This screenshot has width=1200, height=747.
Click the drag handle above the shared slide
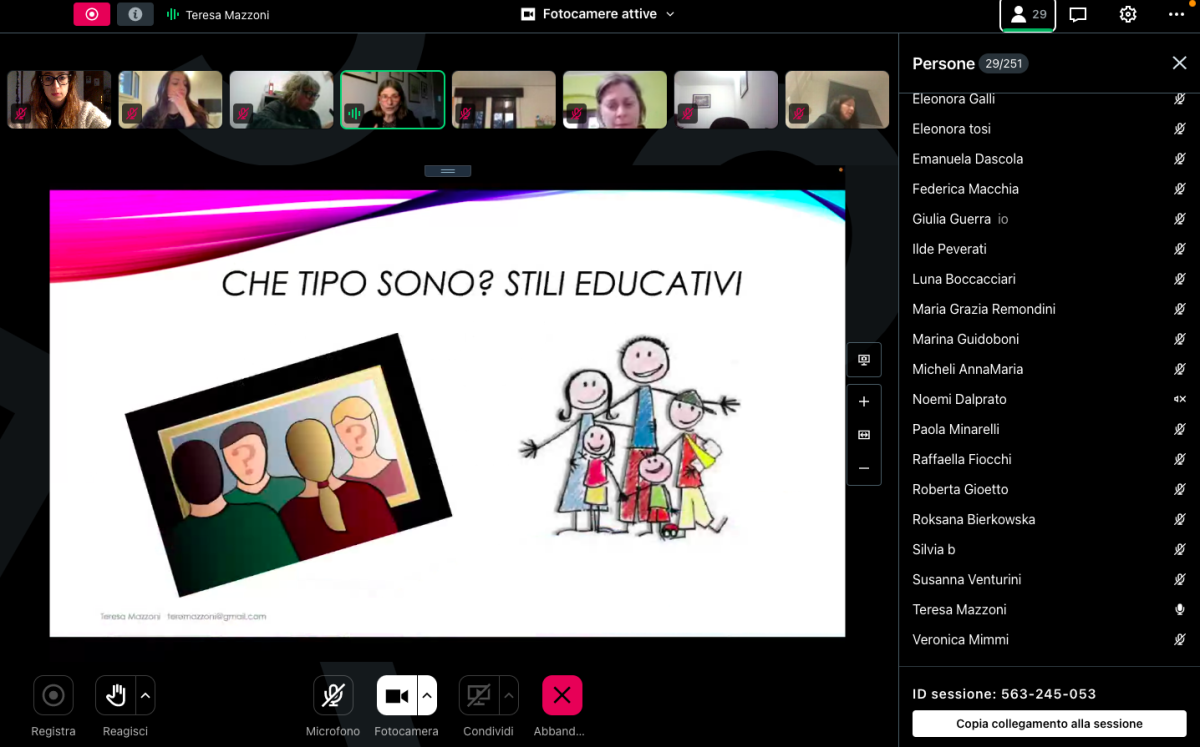point(447,171)
